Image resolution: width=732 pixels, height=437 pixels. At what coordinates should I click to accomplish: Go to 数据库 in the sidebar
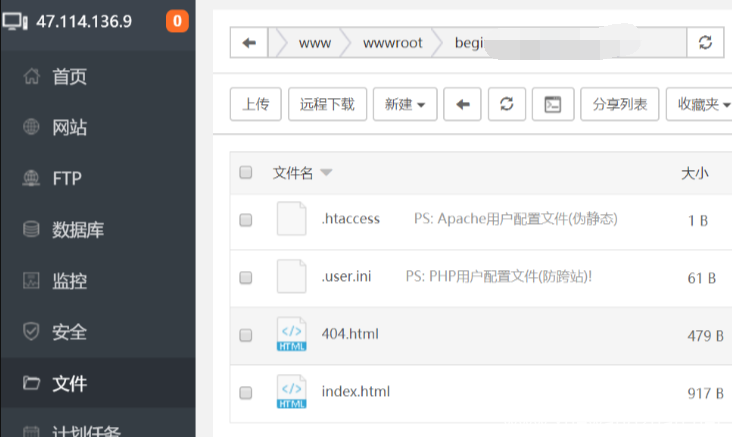[x=77, y=230]
